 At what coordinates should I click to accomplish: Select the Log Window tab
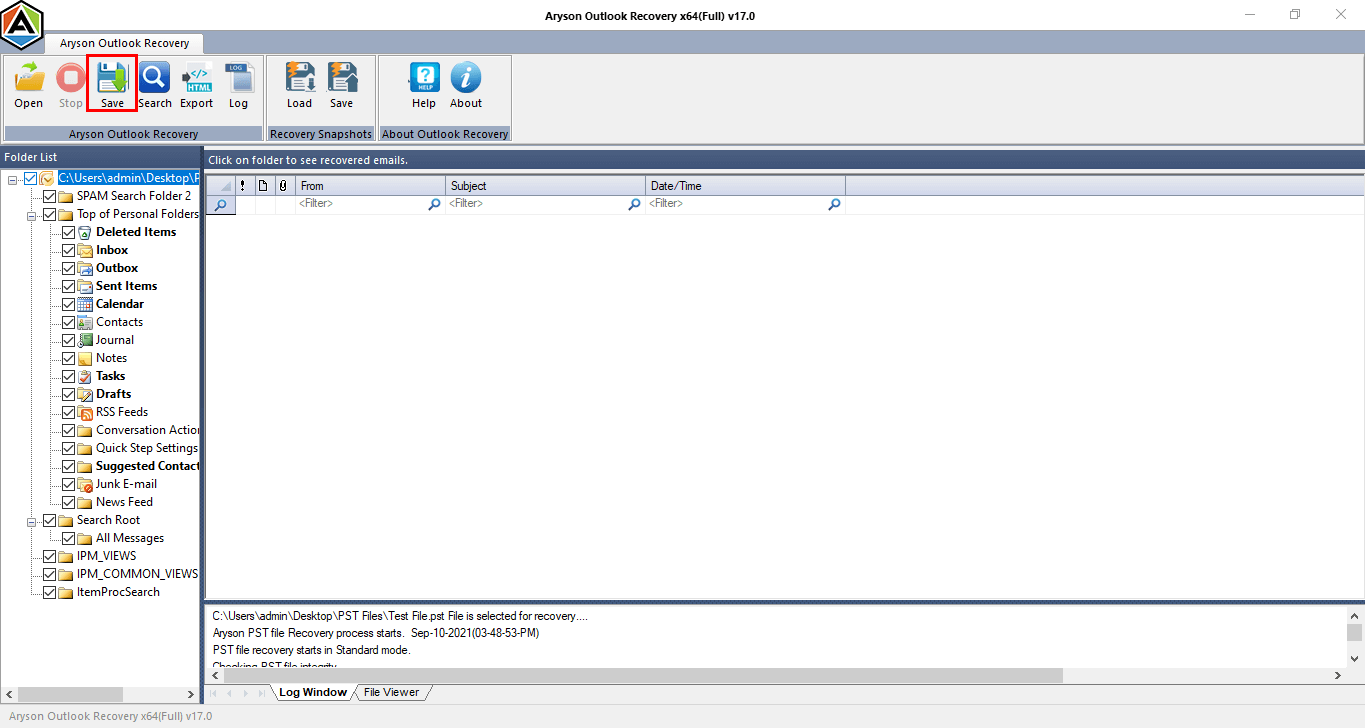[312, 692]
